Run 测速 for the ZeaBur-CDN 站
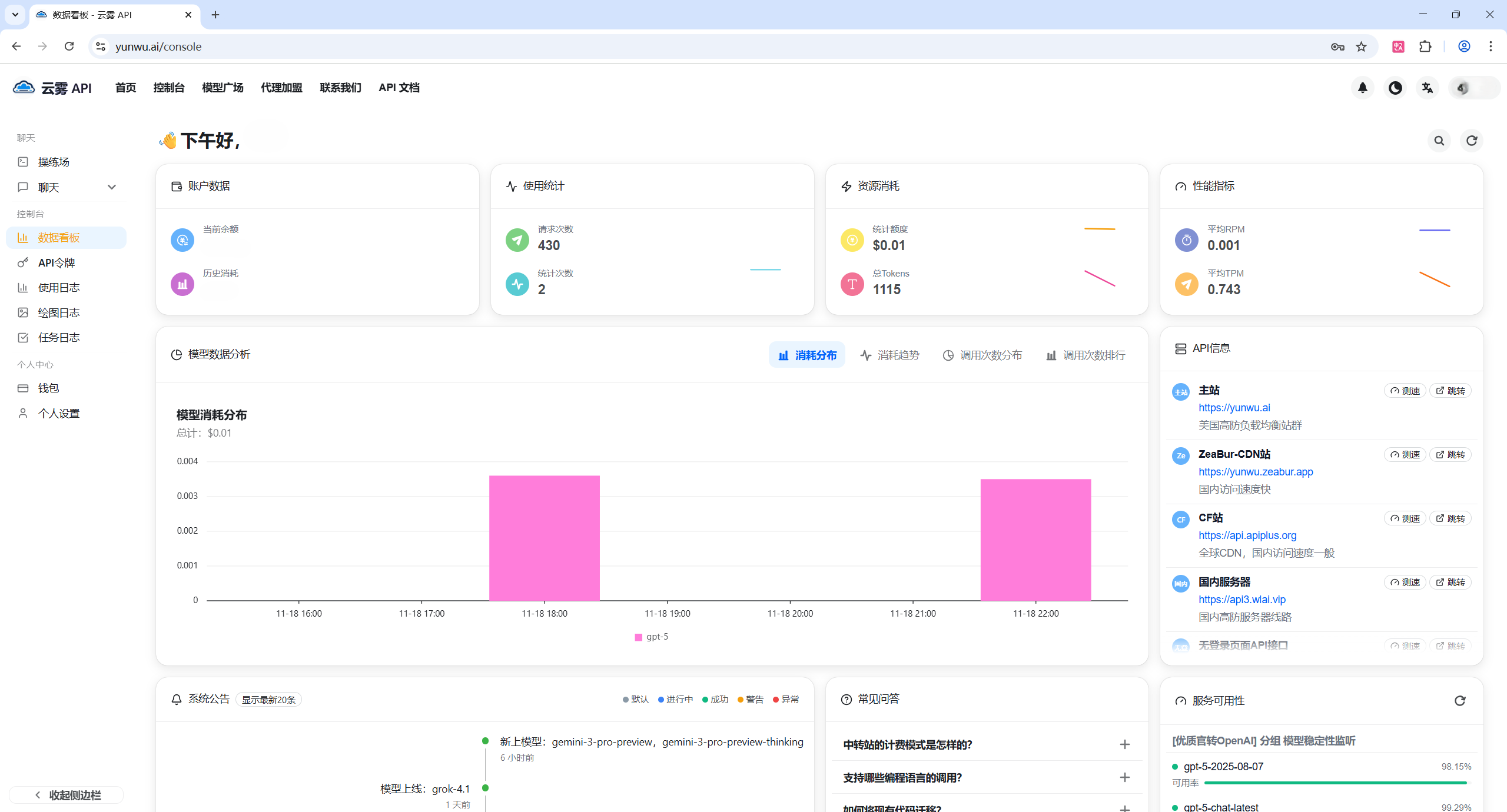 [1405, 454]
